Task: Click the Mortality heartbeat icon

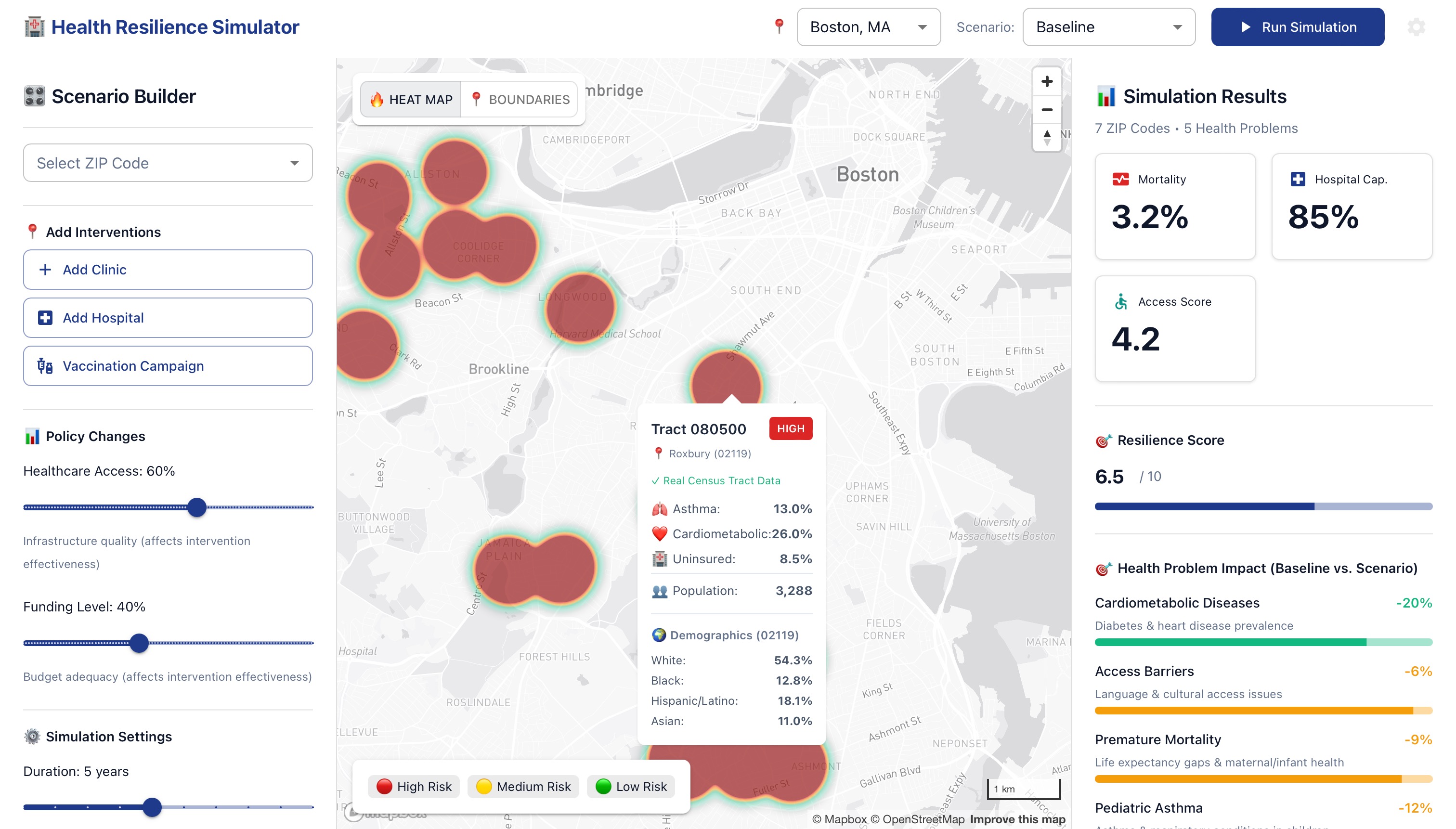Action: click(1120, 180)
